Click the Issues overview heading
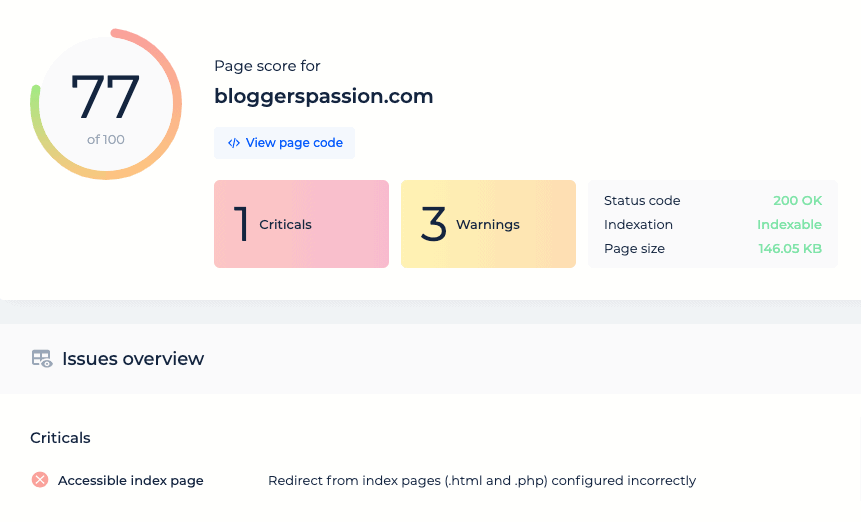Image resolution: width=861 pixels, height=522 pixels. coord(133,358)
